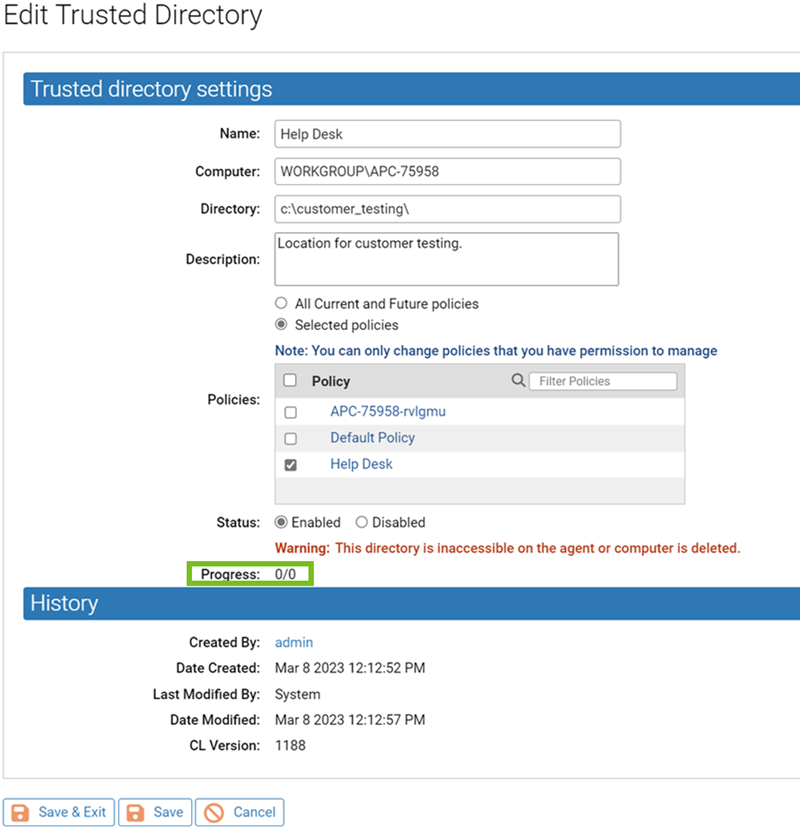Open the APC-75958-rvlgmu policy link

click(x=388, y=412)
